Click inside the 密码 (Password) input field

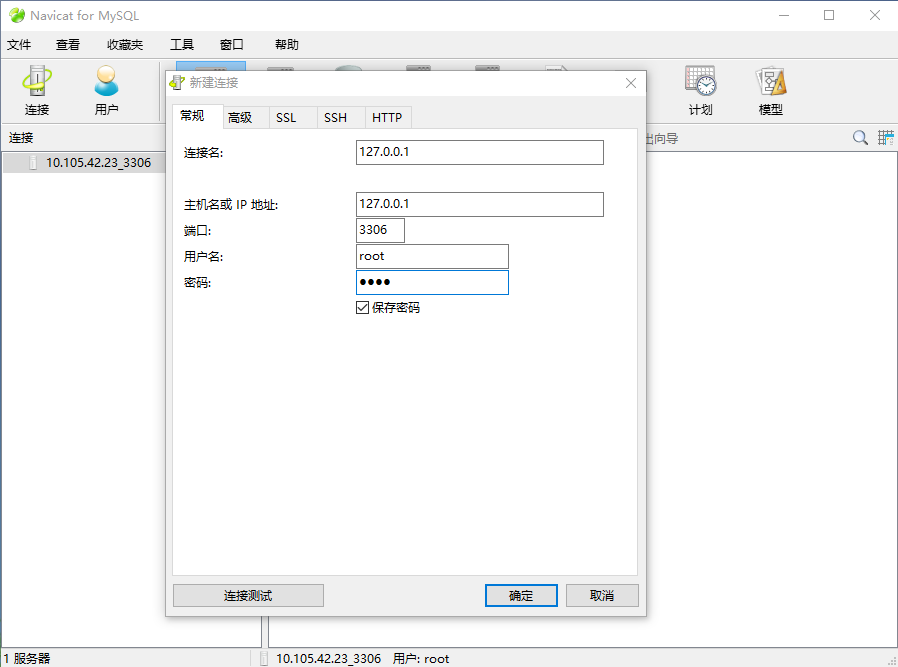pyautogui.click(x=432, y=282)
